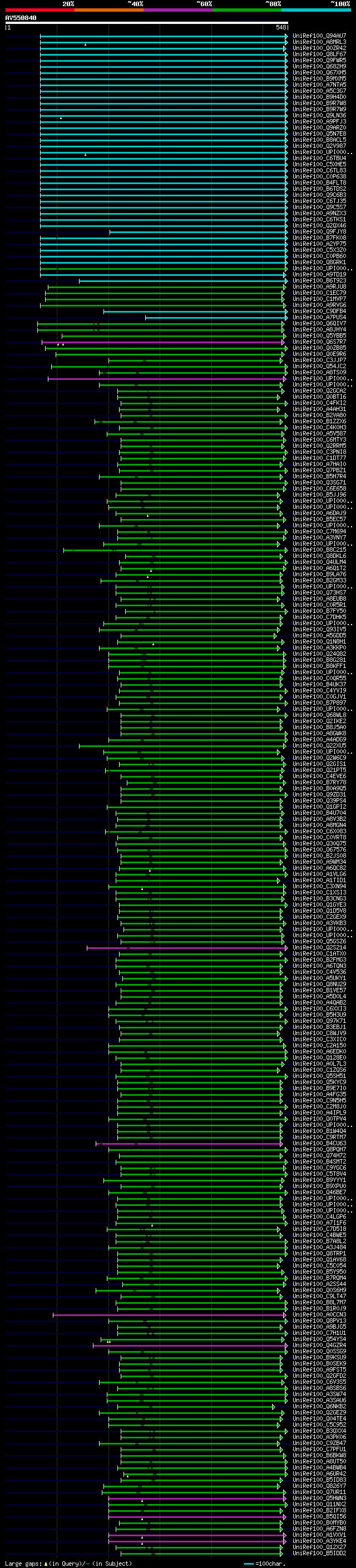
Task: Open hit UniRef100_Q9ARZ0
Action: tap(319, 128)
